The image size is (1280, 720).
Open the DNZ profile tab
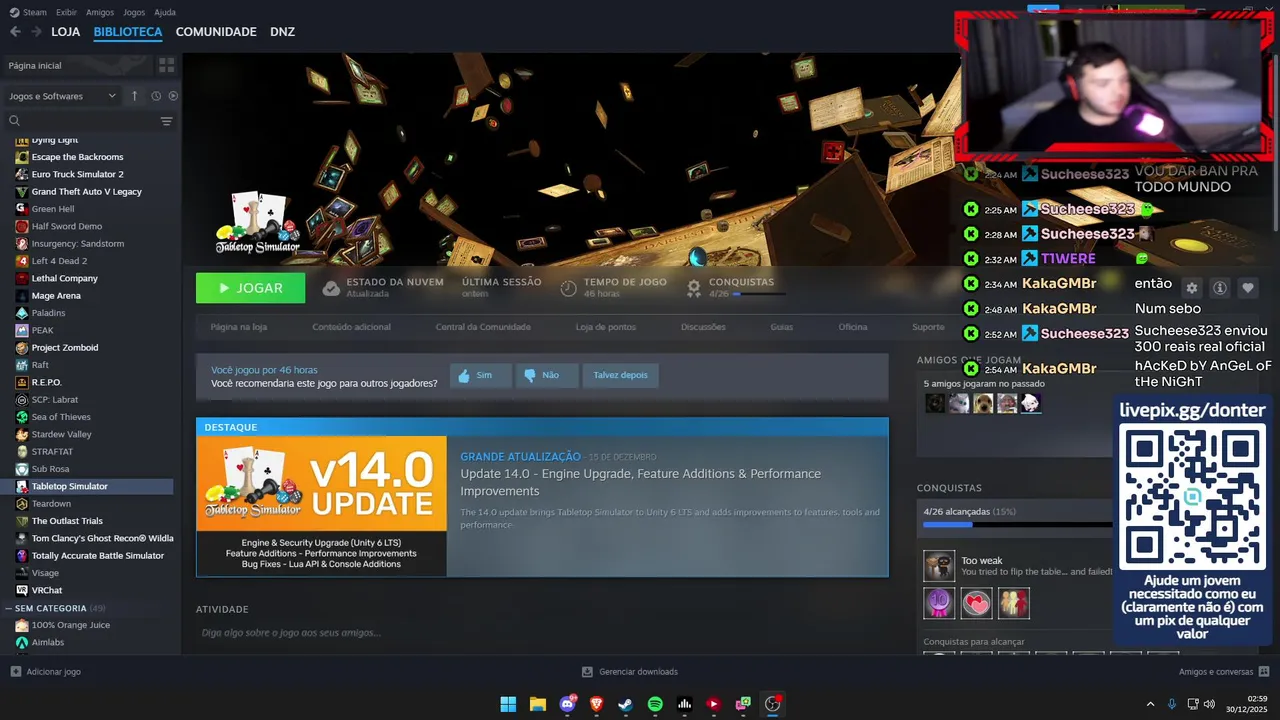click(x=282, y=32)
